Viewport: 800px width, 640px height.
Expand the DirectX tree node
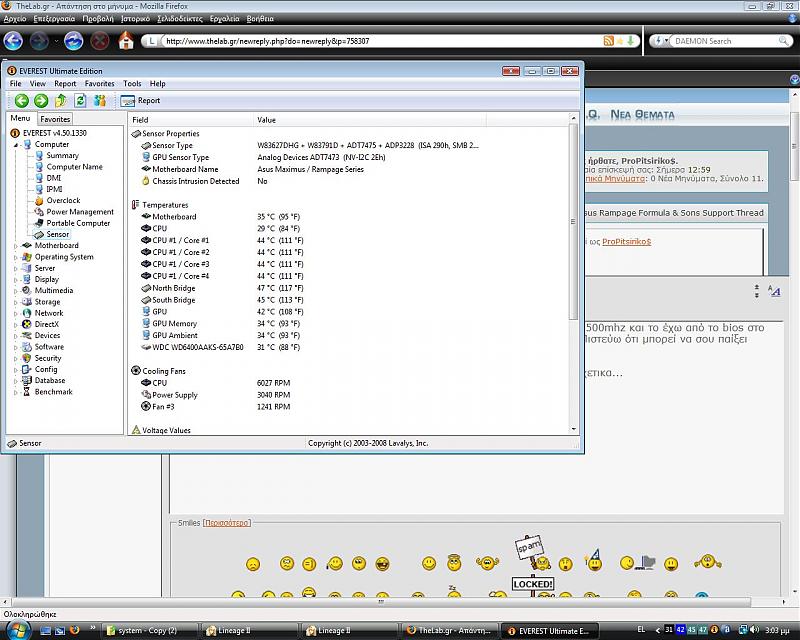click(15, 325)
